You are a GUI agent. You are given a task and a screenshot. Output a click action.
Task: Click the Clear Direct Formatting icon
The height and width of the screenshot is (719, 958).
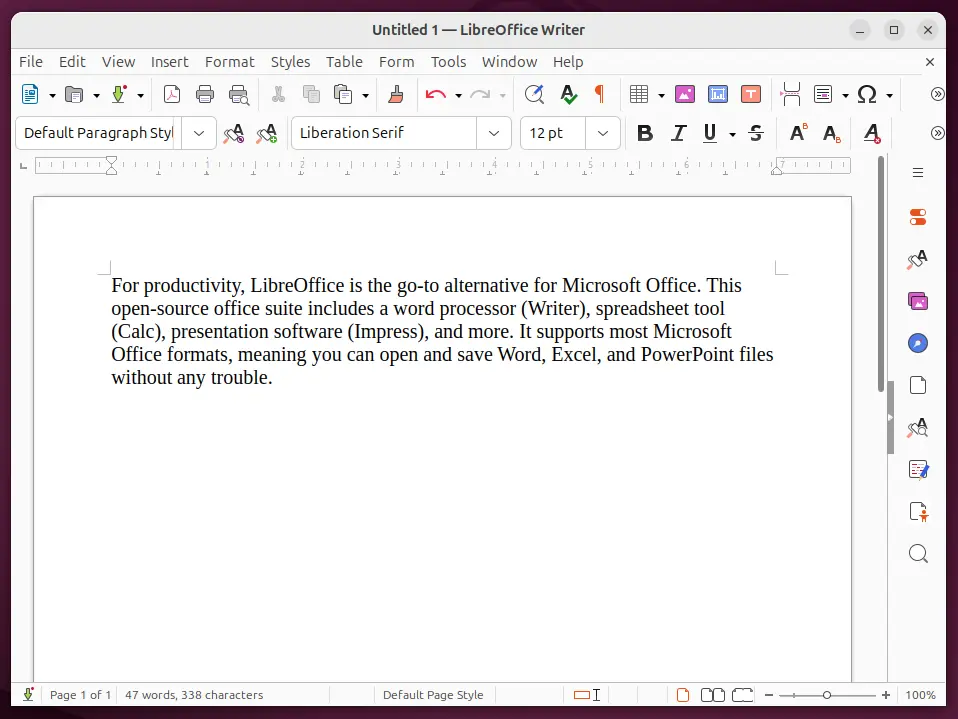872,133
